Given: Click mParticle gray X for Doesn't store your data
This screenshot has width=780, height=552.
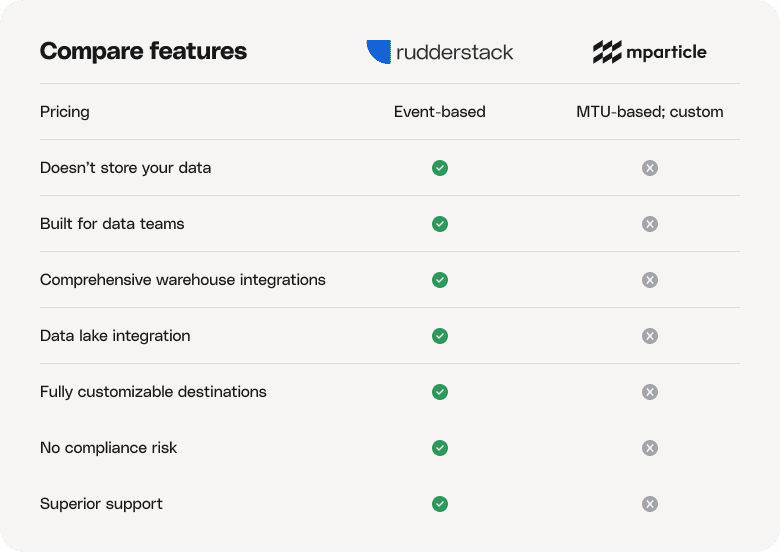Looking at the screenshot, I should (650, 168).
